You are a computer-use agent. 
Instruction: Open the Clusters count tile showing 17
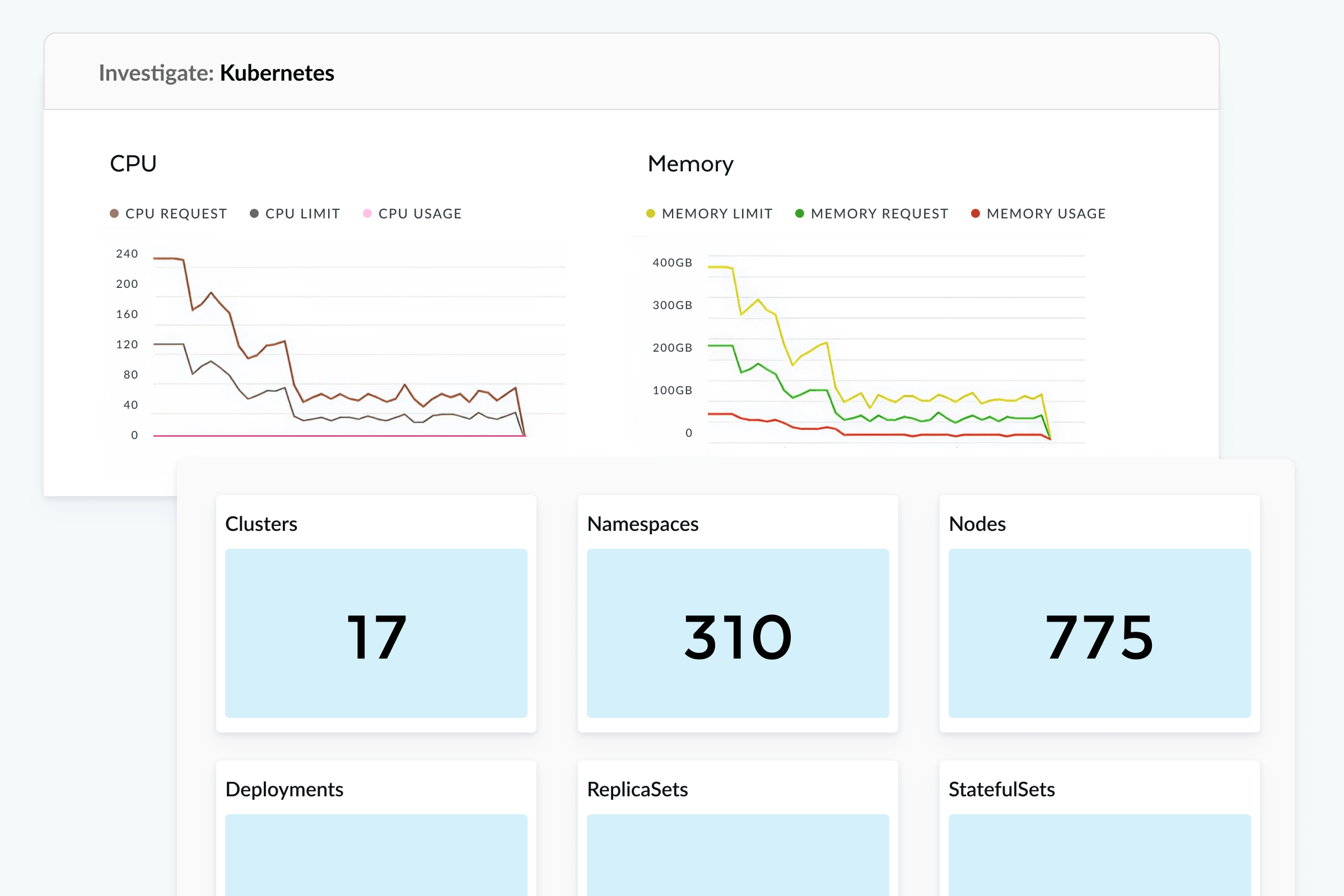click(376, 633)
